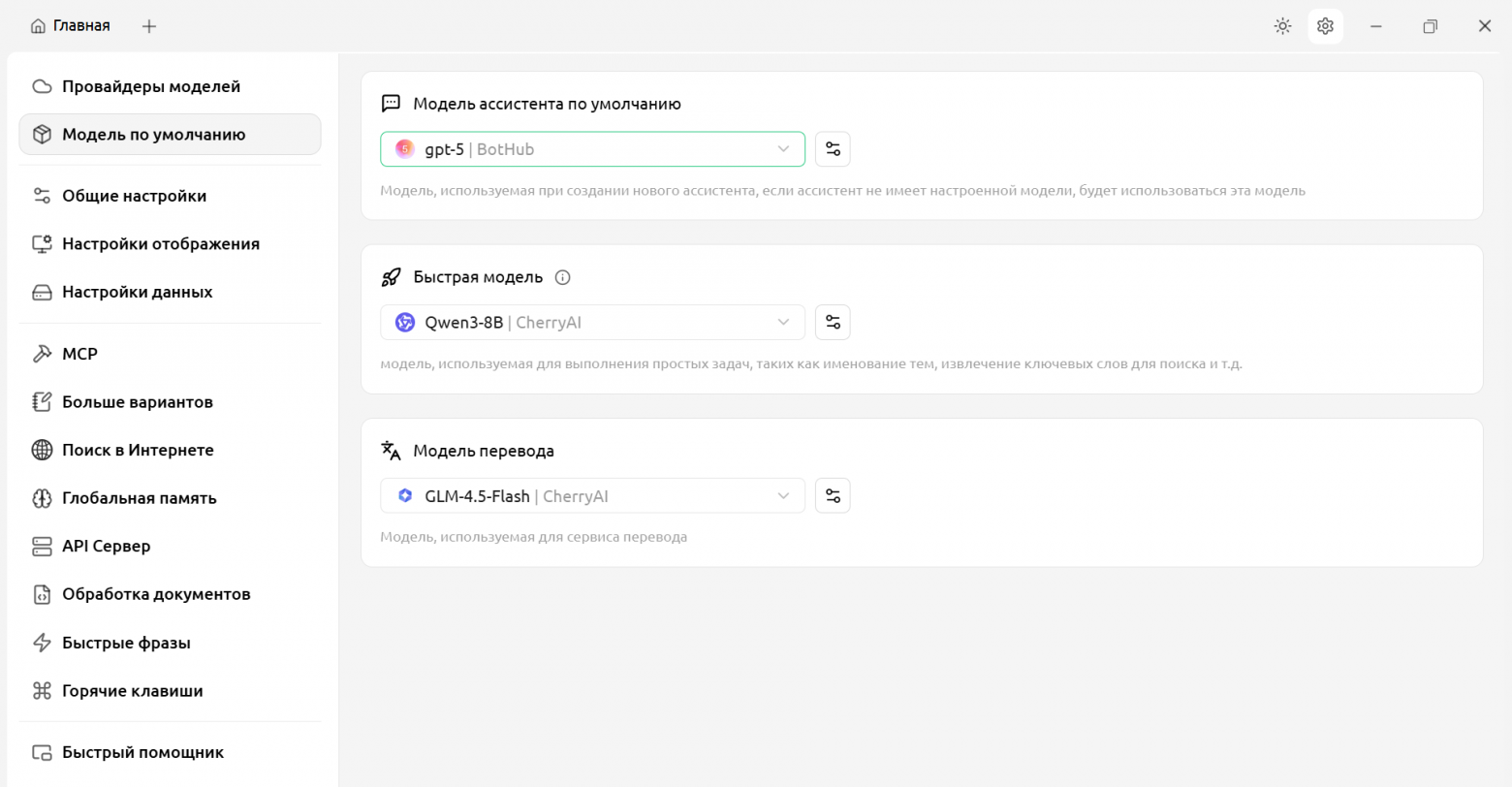This screenshot has height=787, width=1512.
Task: Open settings via the gear icon
Action: [1325, 26]
